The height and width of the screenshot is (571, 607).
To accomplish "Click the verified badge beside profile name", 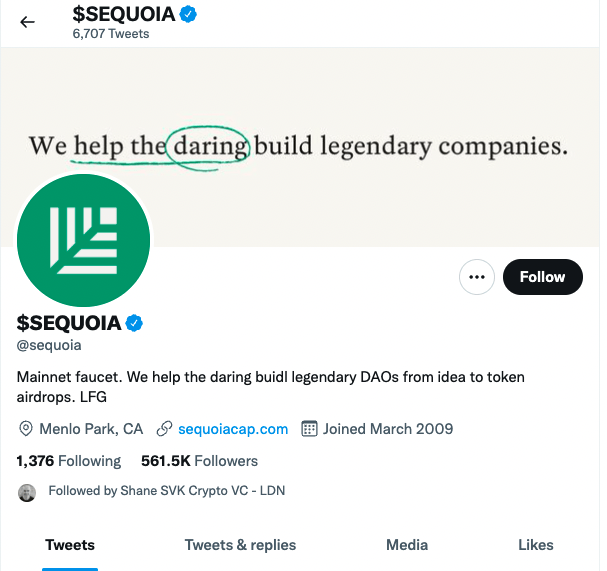I will tap(135, 323).
